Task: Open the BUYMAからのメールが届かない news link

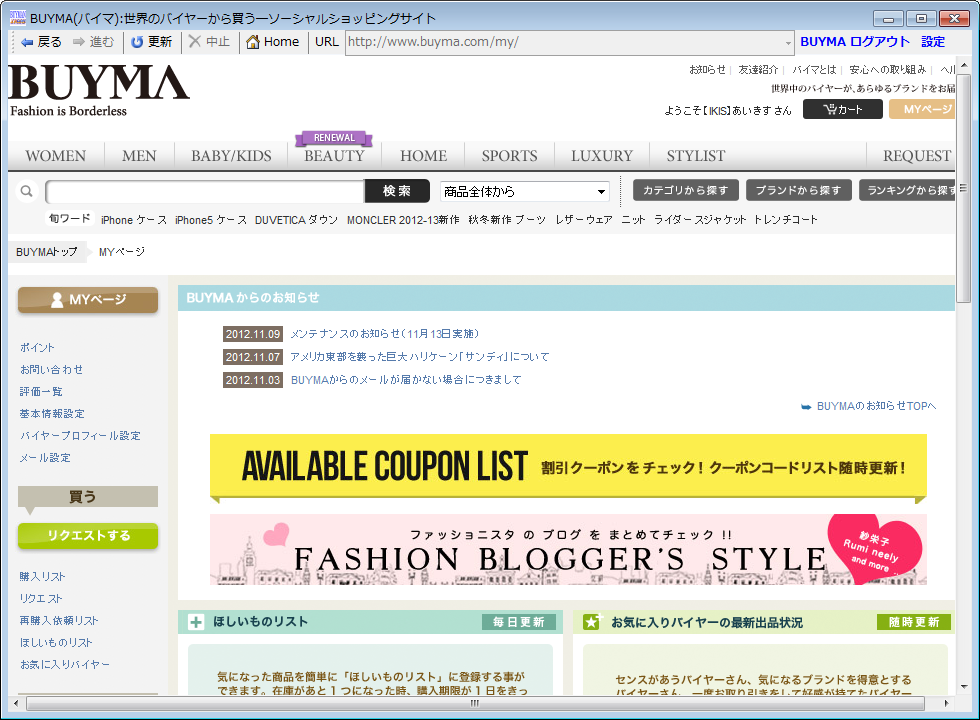Action: point(406,379)
